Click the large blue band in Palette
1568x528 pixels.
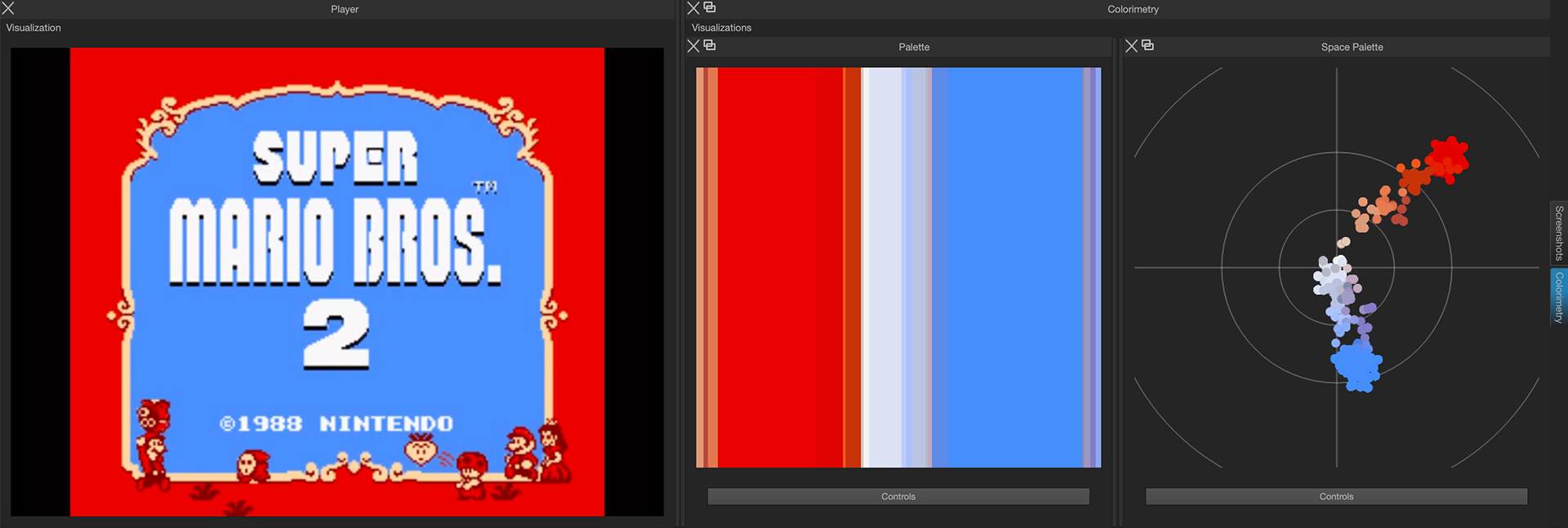coord(1016,267)
